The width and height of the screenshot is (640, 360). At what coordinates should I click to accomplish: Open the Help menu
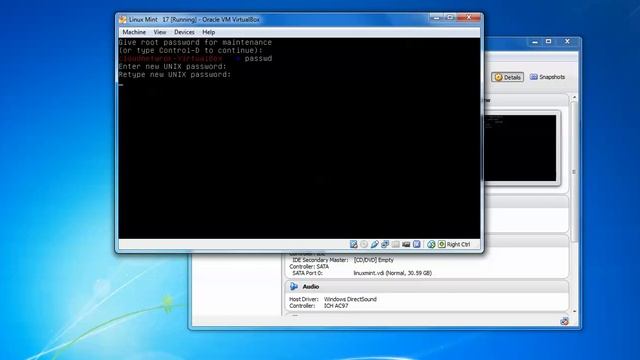click(x=209, y=32)
